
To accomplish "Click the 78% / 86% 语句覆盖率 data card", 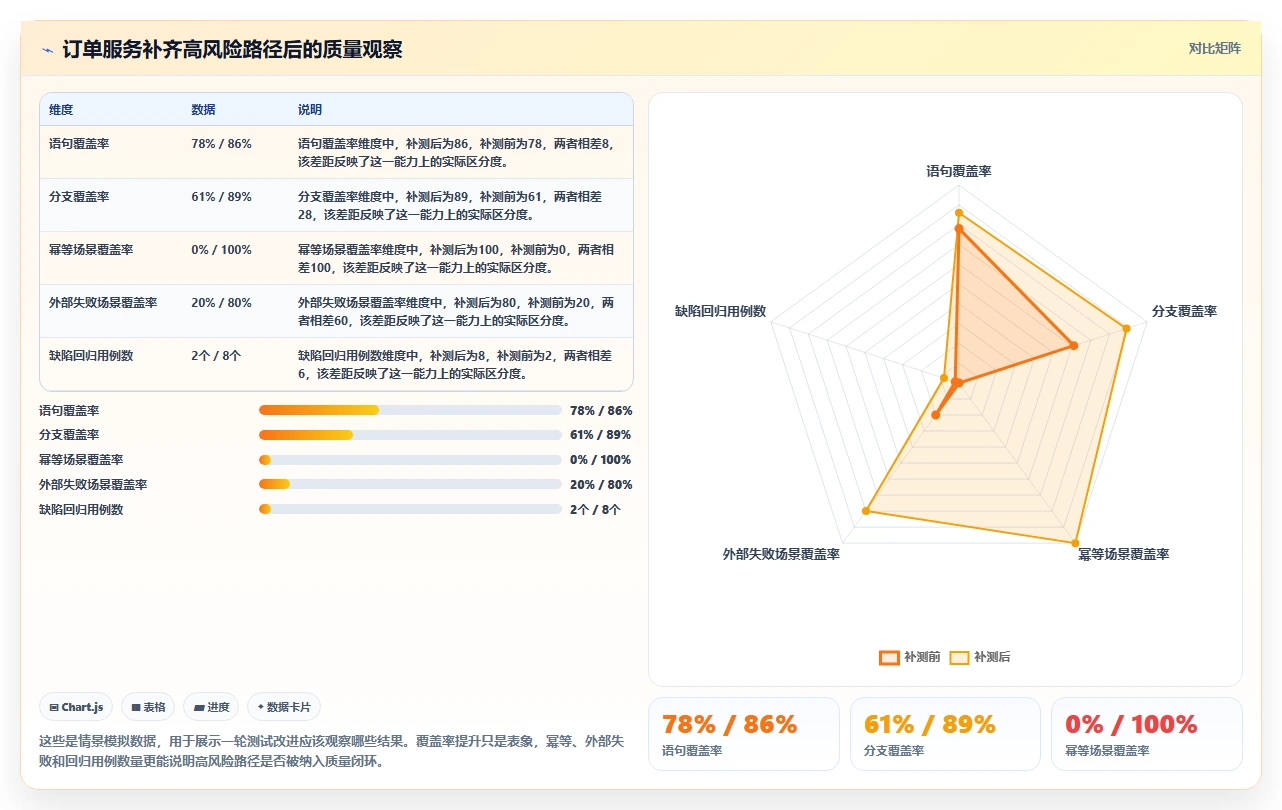I will coord(743,734).
